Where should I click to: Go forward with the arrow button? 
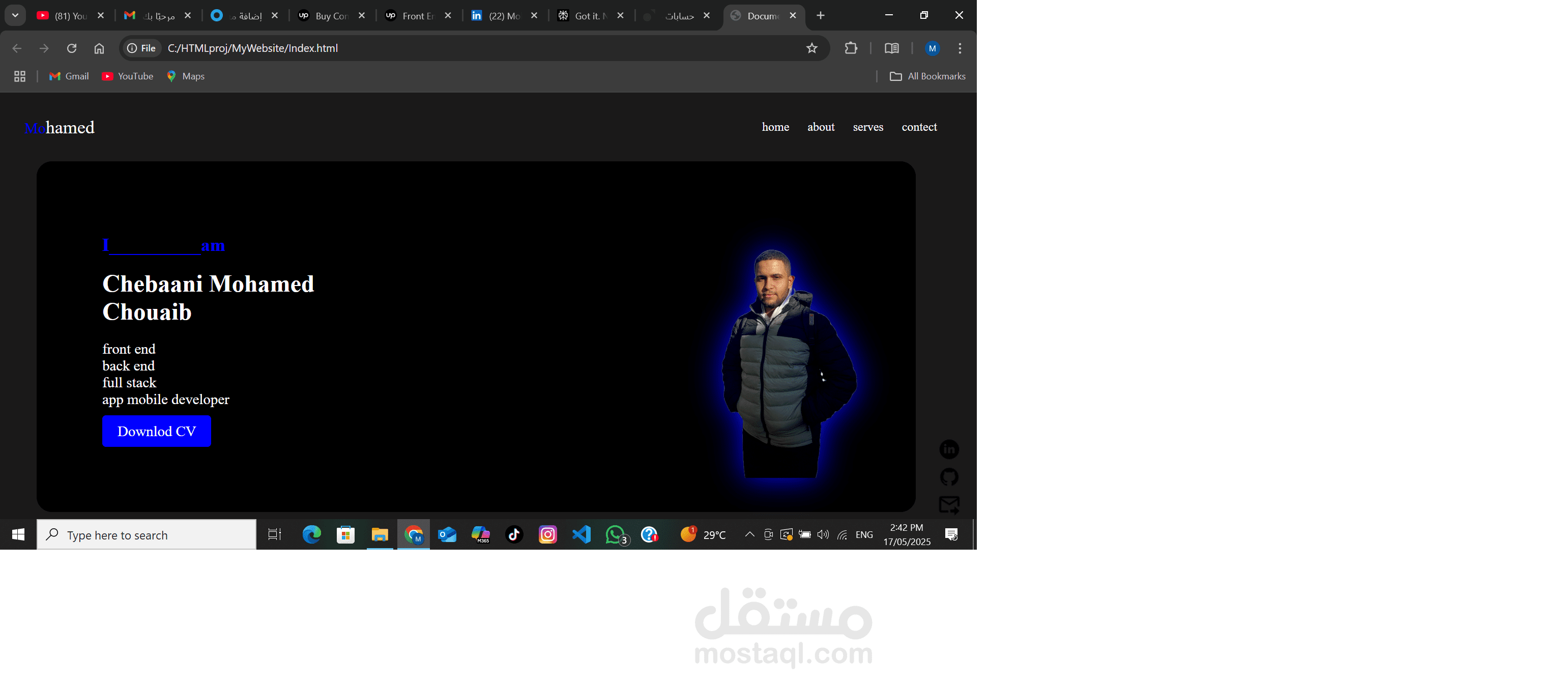44,48
